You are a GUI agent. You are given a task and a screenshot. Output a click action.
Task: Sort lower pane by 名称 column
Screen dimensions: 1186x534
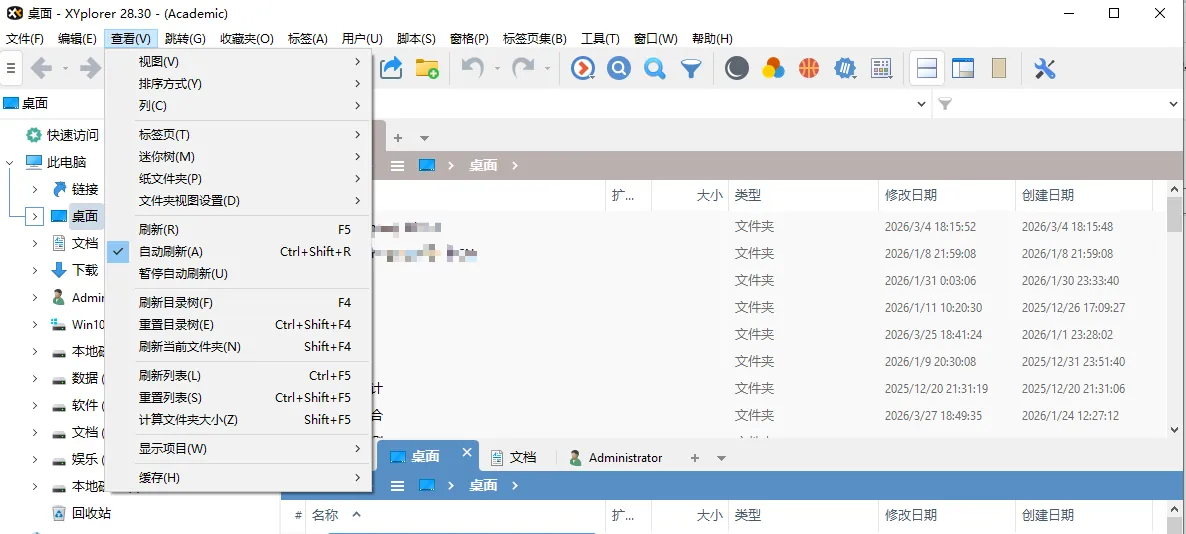pos(456,515)
